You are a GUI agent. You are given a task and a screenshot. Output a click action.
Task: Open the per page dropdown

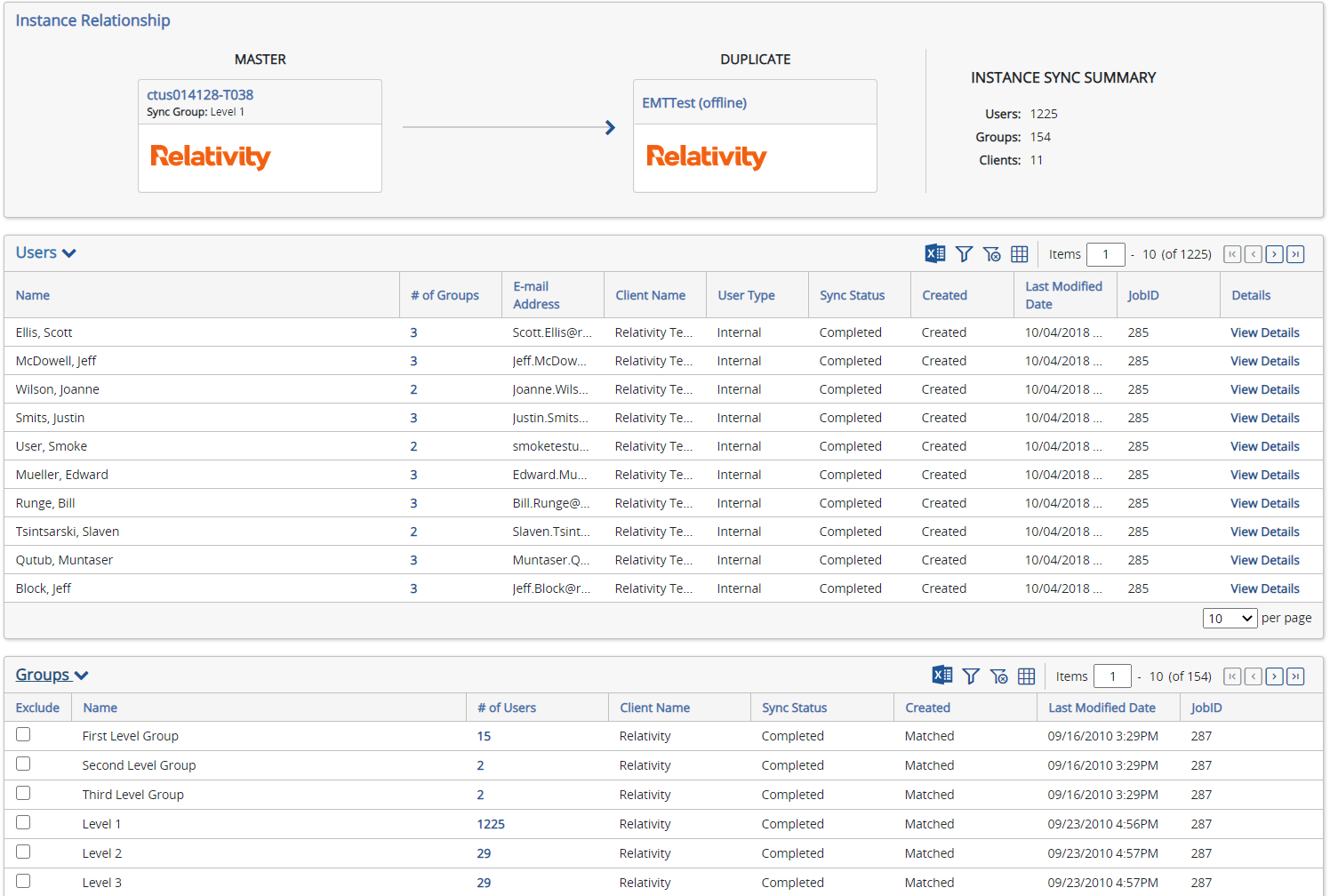click(1230, 618)
